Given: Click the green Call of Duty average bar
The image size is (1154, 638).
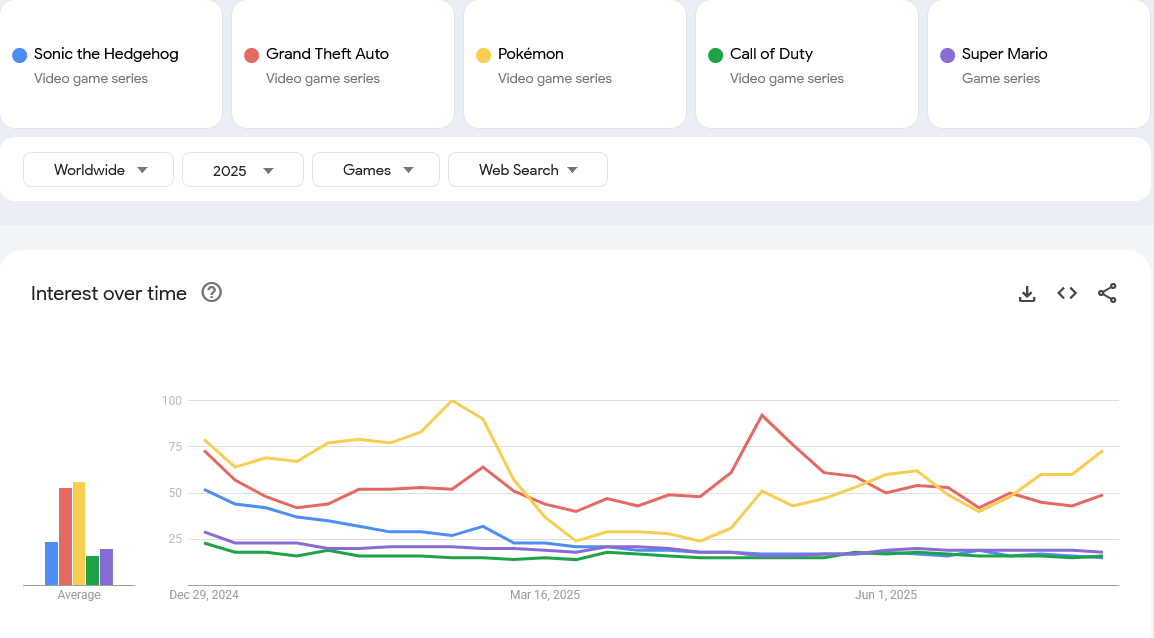Looking at the screenshot, I should click(93, 570).
